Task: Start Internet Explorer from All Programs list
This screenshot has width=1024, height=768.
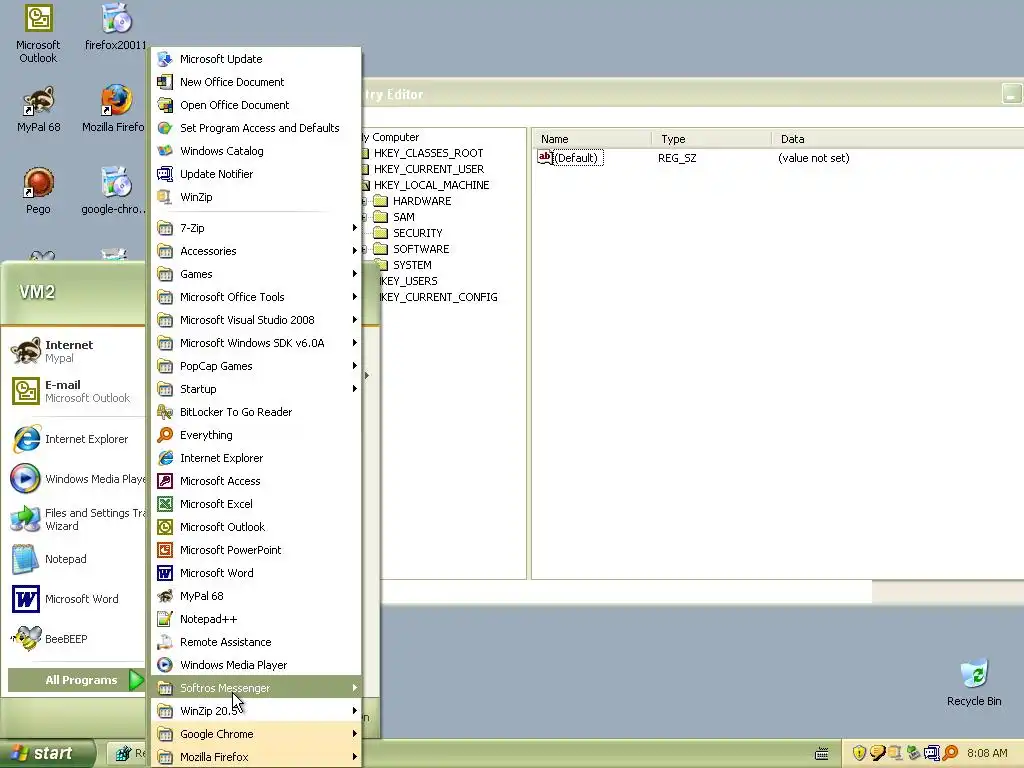Action: [x=256, y=458]
